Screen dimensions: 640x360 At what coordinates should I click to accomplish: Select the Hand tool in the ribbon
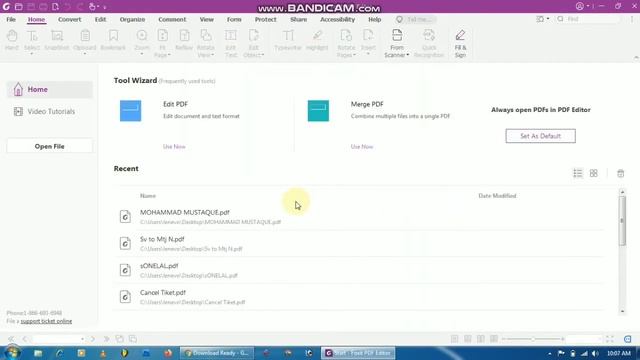pos(12,40)
